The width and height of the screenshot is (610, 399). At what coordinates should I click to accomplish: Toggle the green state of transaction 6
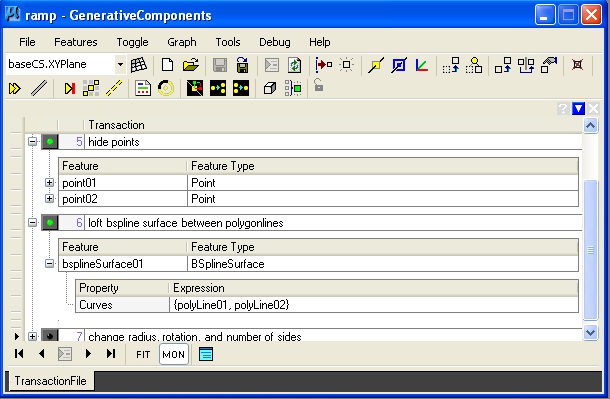pyautogui.click(x=50, y=223)
